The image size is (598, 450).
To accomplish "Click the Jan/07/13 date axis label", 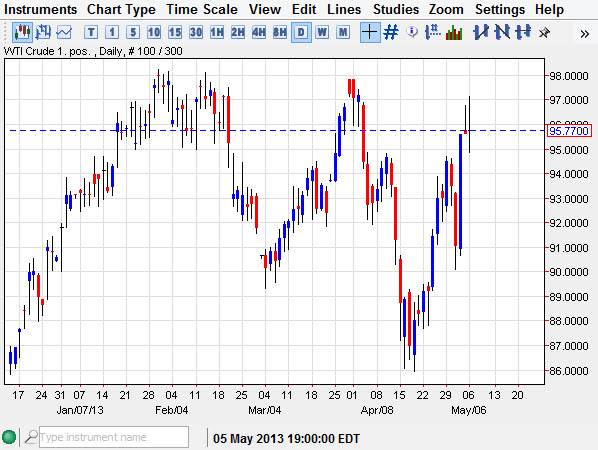I will pyautogui.click(x=80, y=410).
